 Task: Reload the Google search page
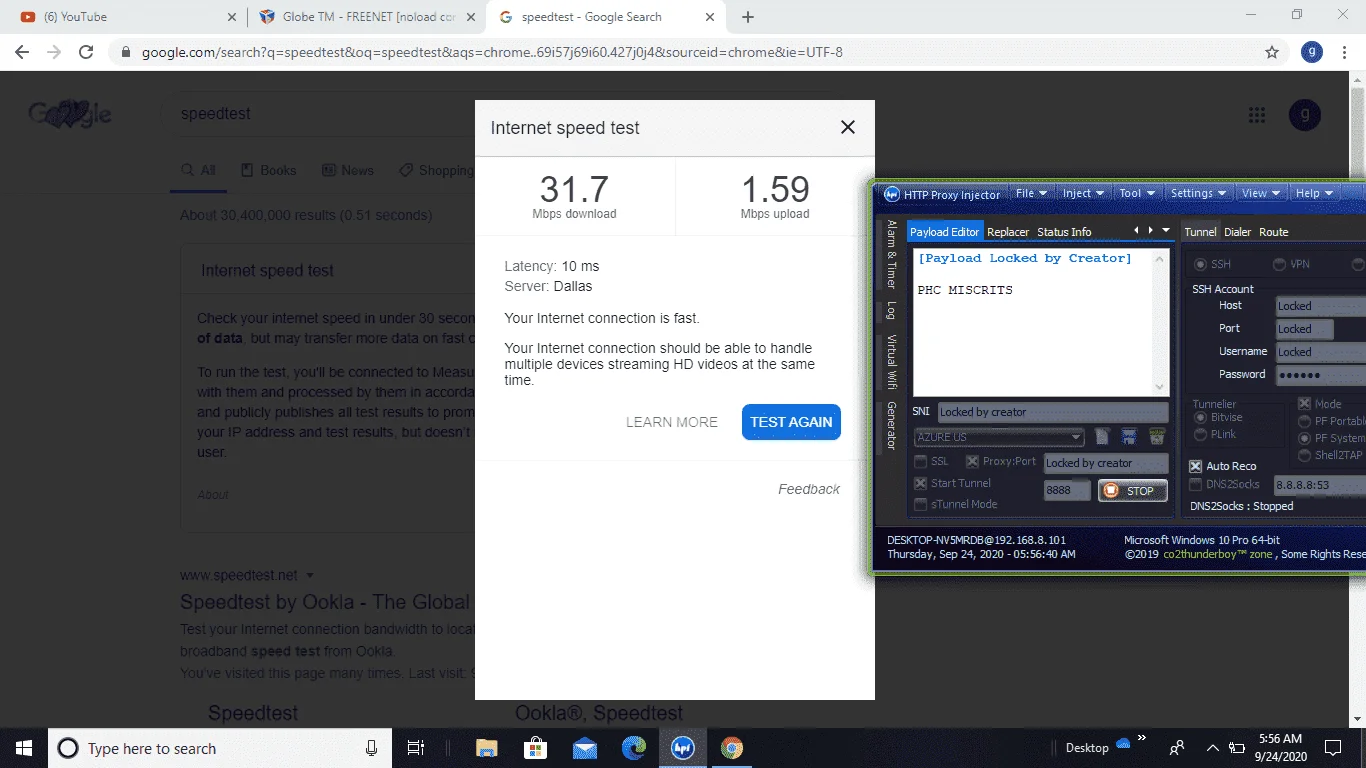tap(86, 52)
